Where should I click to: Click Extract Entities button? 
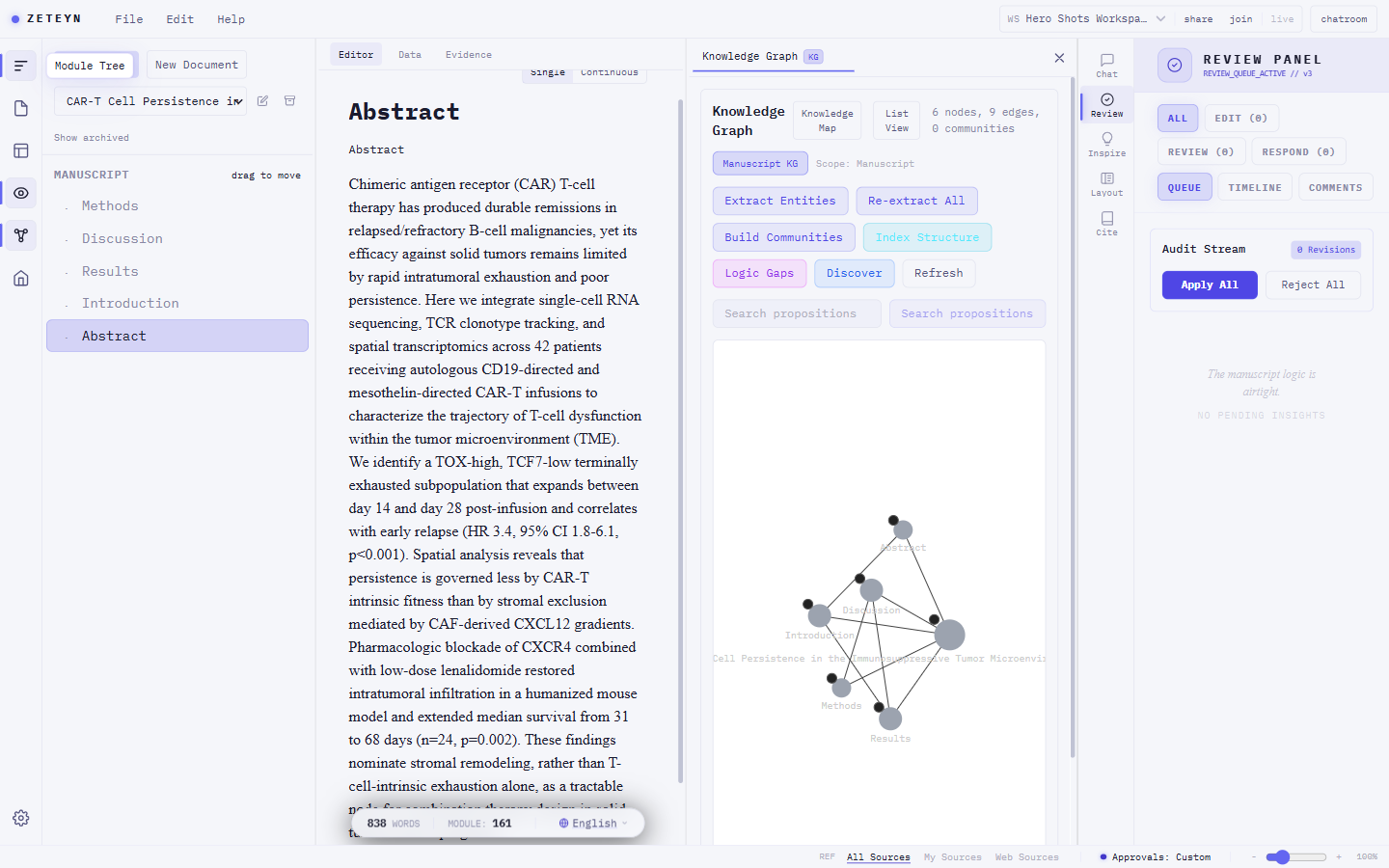click(780, 201)
